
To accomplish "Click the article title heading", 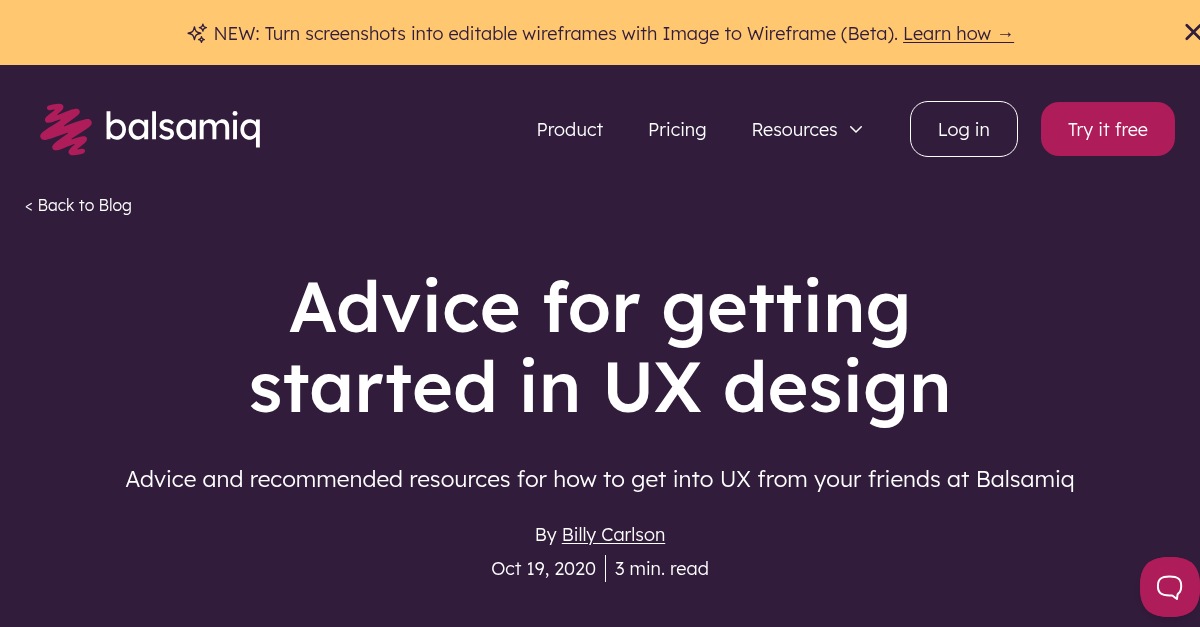I will (600, 347).
